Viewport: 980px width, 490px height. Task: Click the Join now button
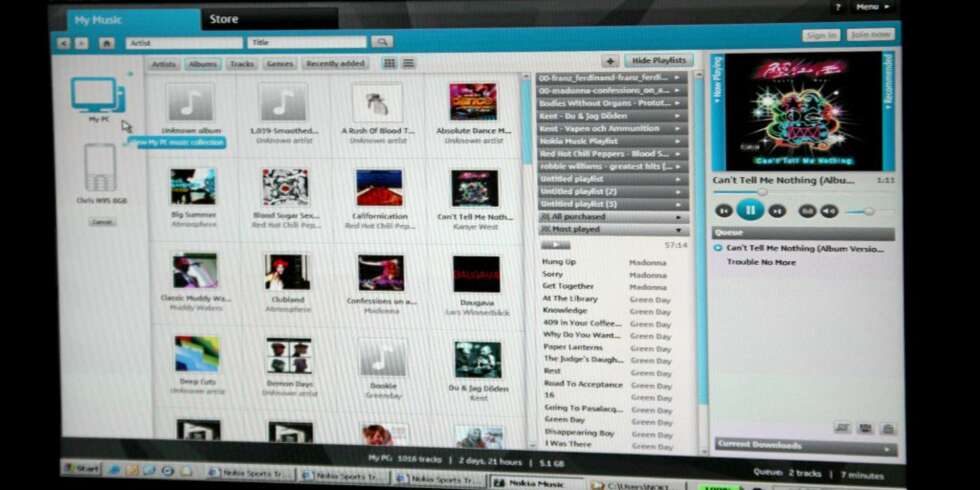point(871,35)
